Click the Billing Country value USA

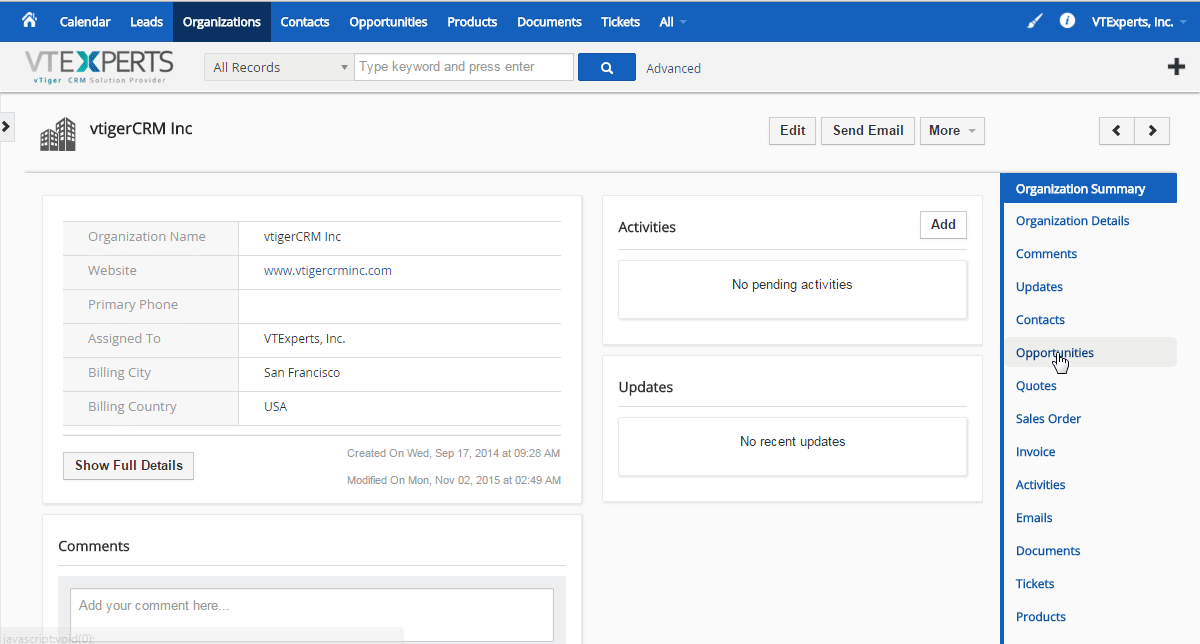[x=275, y=407]
